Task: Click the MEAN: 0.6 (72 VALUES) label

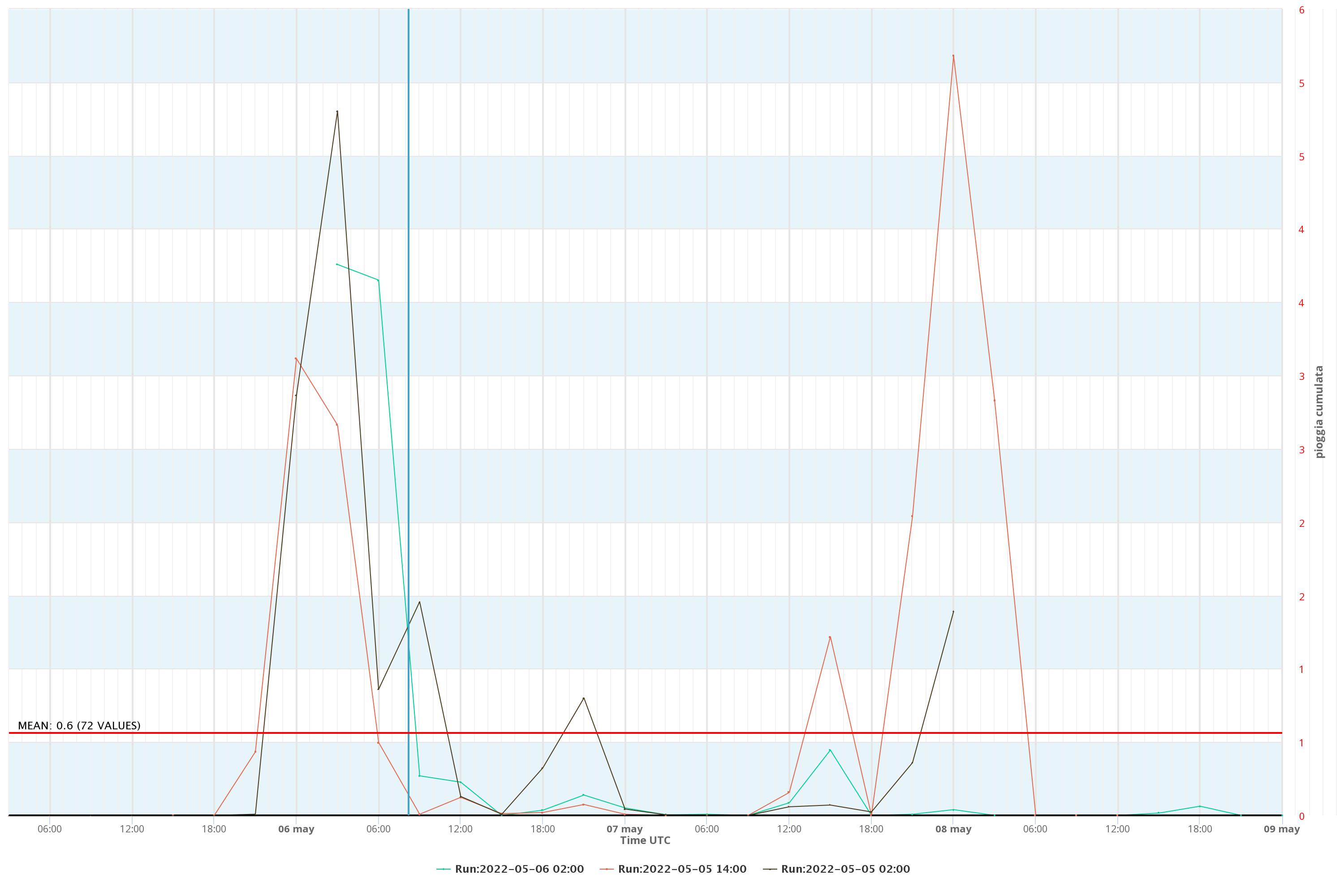Action: (x=79, y=725)
